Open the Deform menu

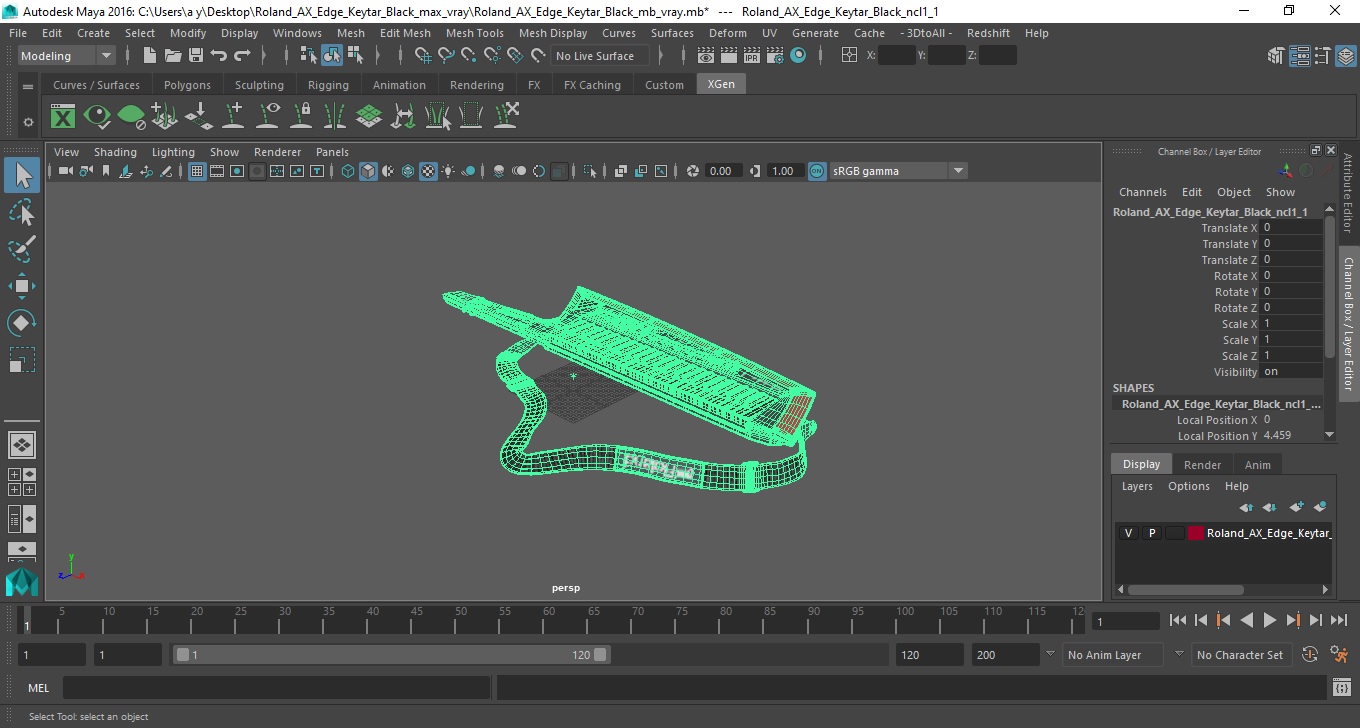tap(727, 33)
